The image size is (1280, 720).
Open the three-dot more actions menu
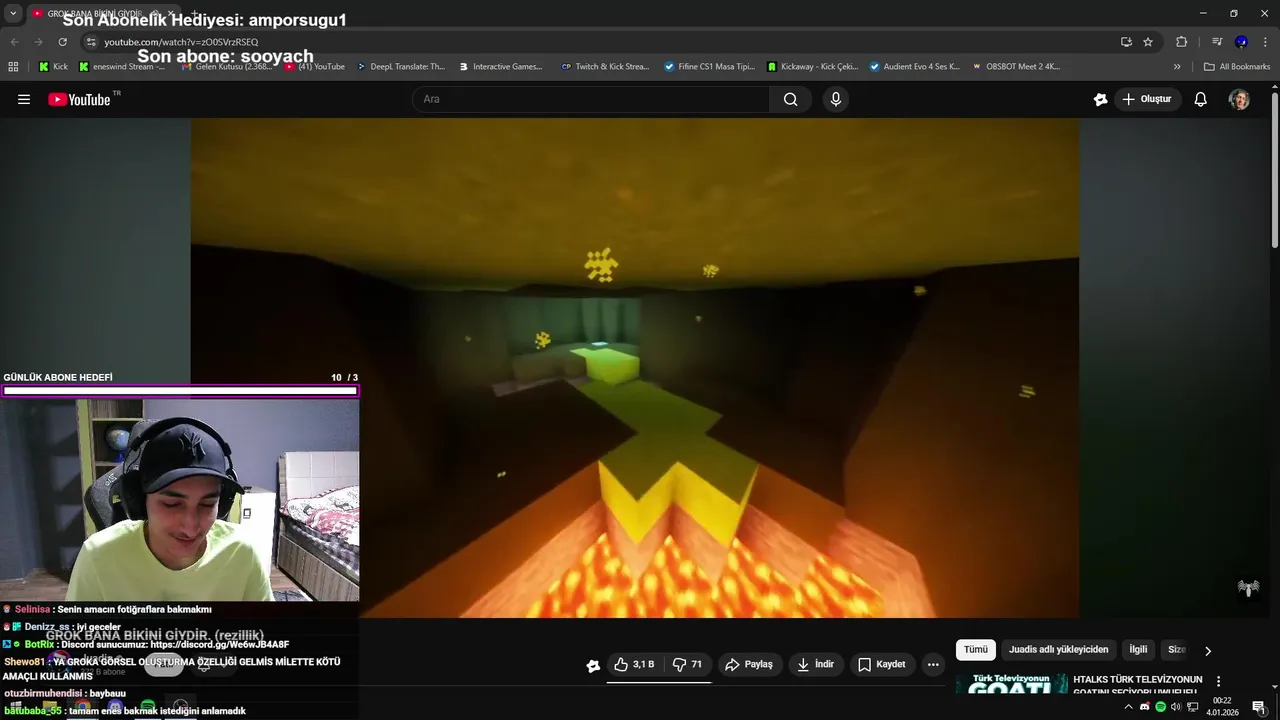[933, 664]
